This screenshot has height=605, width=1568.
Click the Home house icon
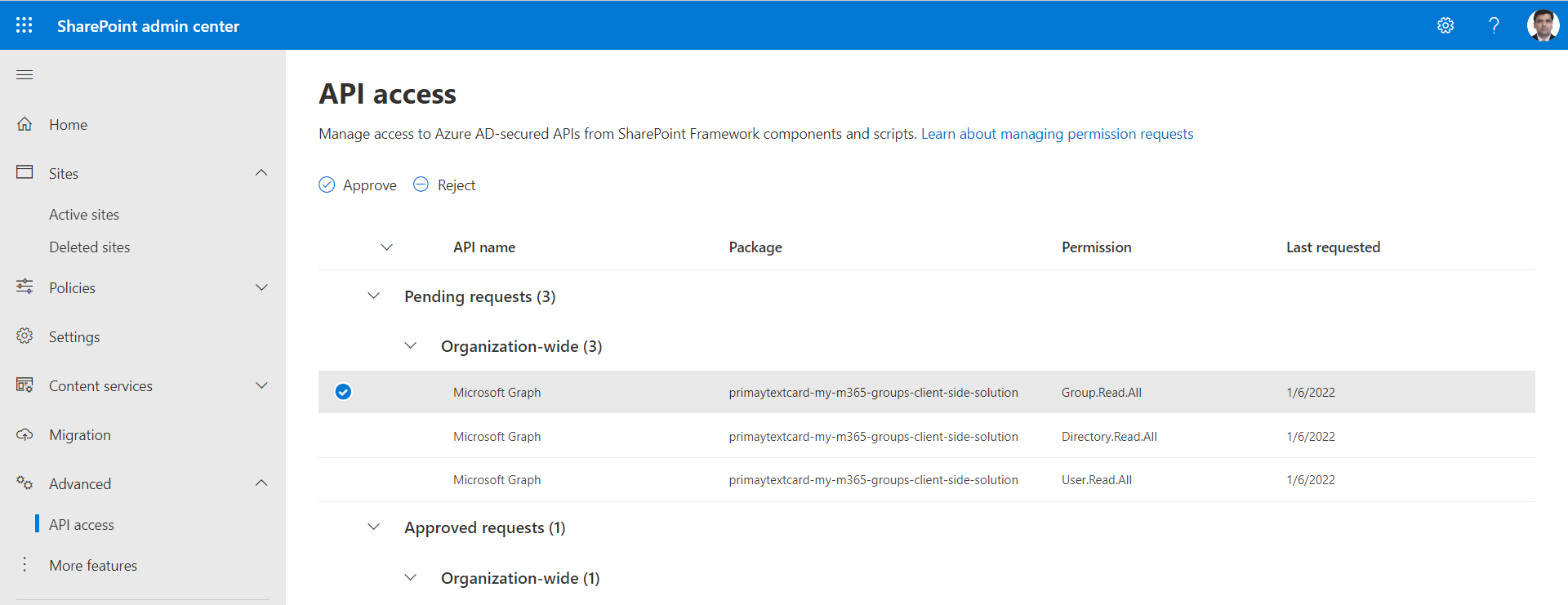(24, 124)
